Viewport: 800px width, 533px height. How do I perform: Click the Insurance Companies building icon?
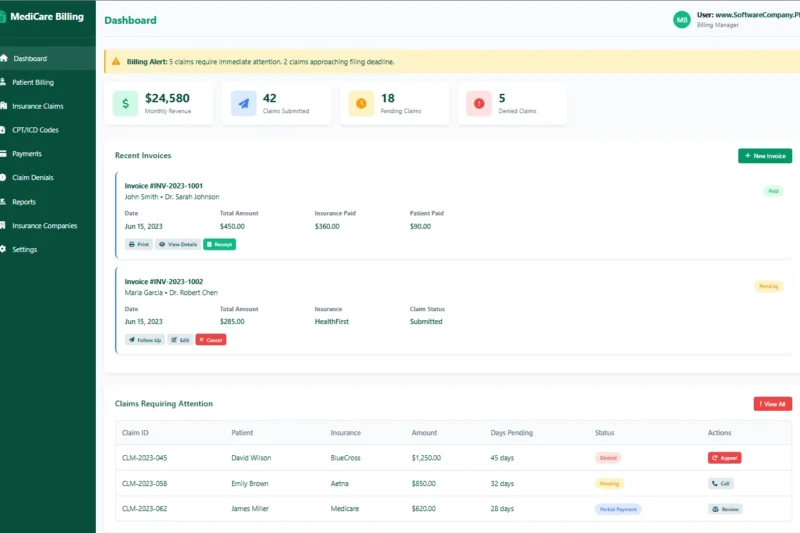[x=3, y=225]
